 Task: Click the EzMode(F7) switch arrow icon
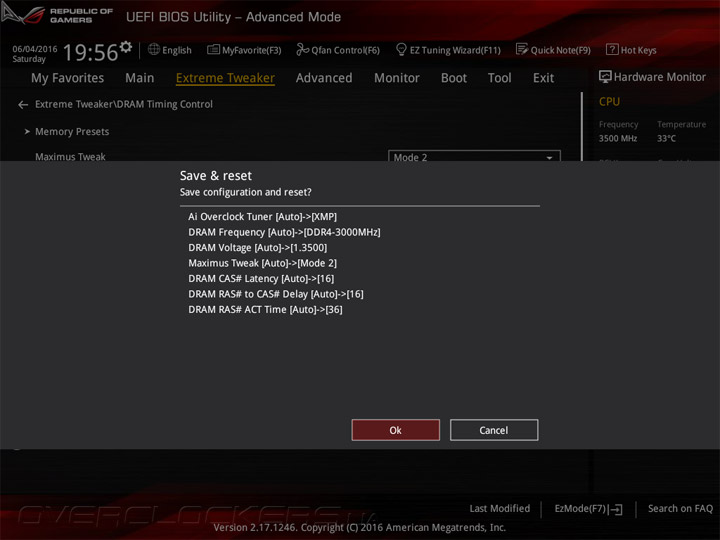click(x=616, y=509)
